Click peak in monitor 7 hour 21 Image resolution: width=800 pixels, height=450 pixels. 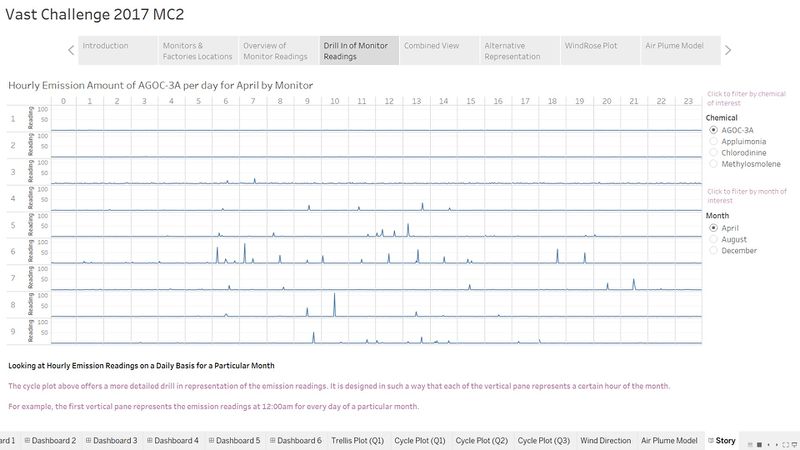(634, 284)
